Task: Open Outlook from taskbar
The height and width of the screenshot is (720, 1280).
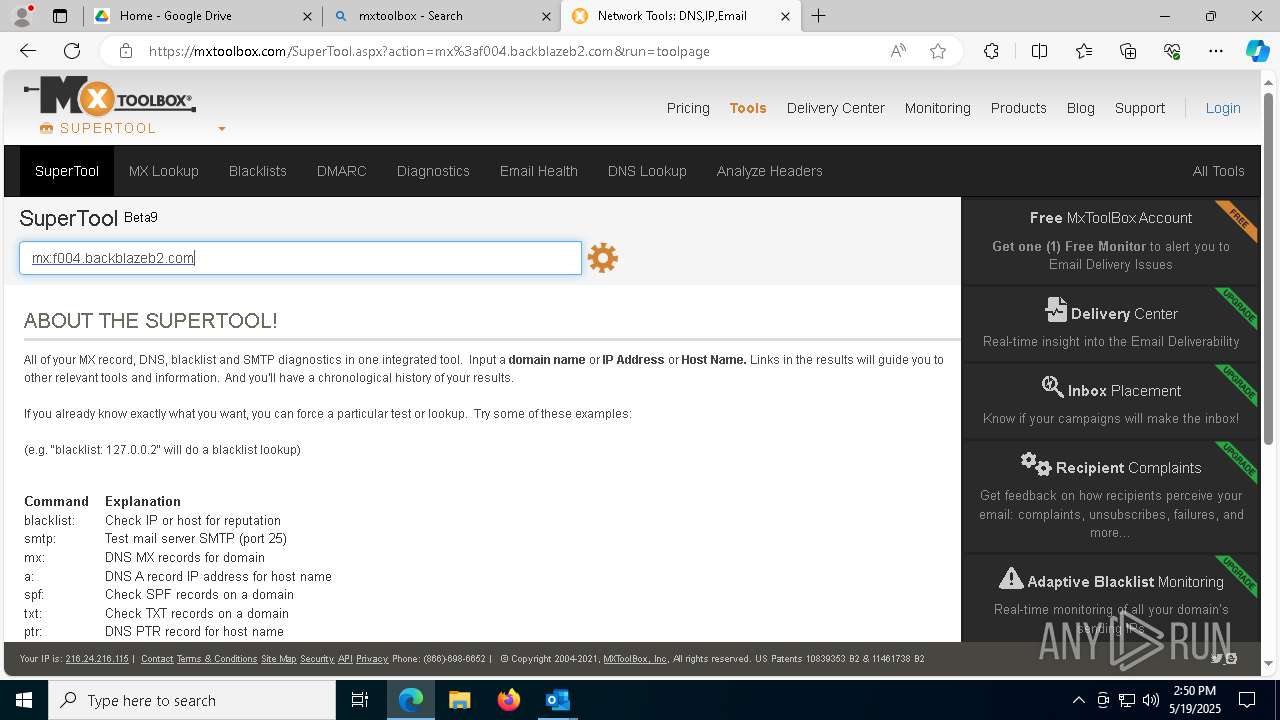Action: tap(557, 700)
